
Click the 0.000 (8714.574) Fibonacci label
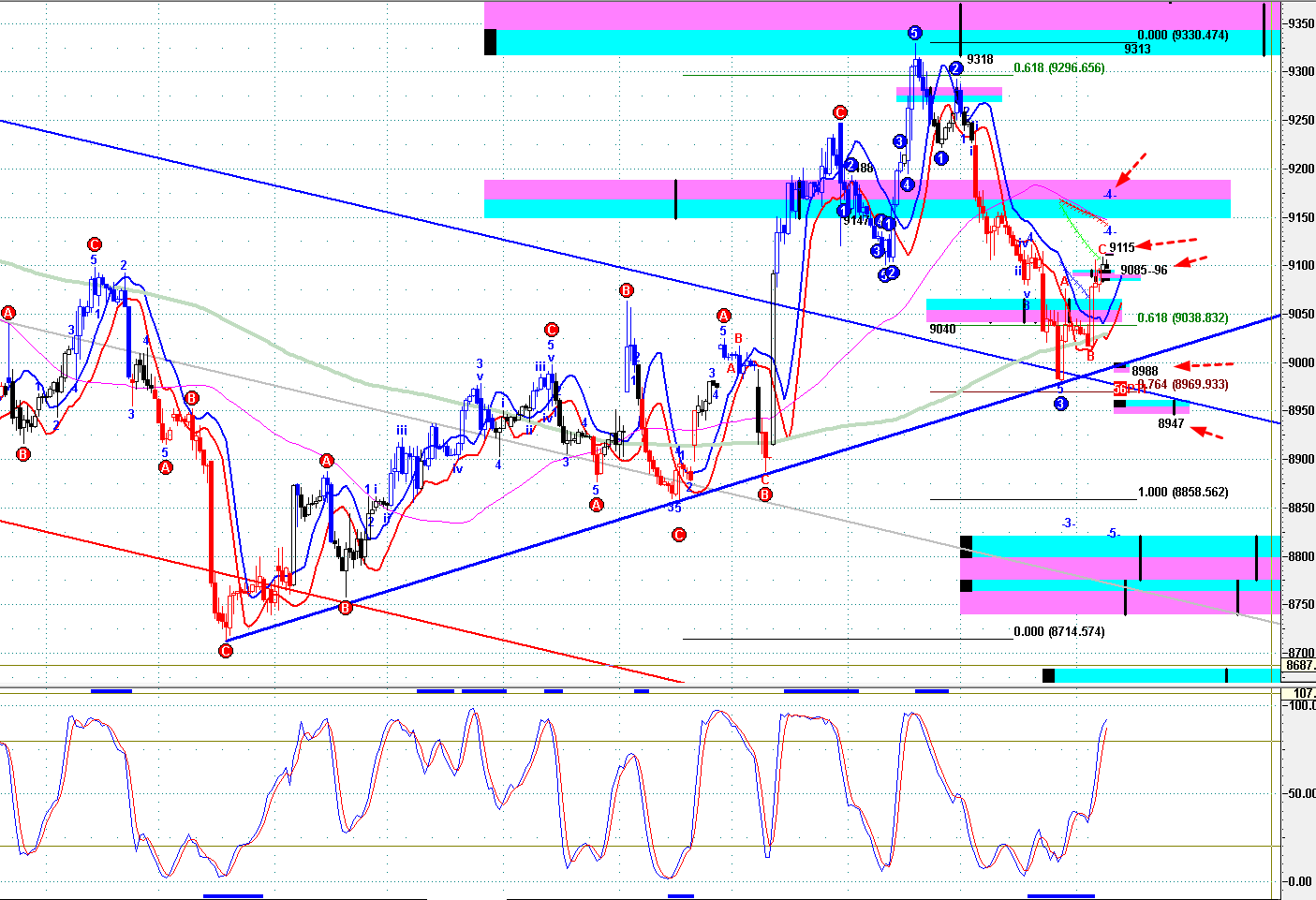1058,632
